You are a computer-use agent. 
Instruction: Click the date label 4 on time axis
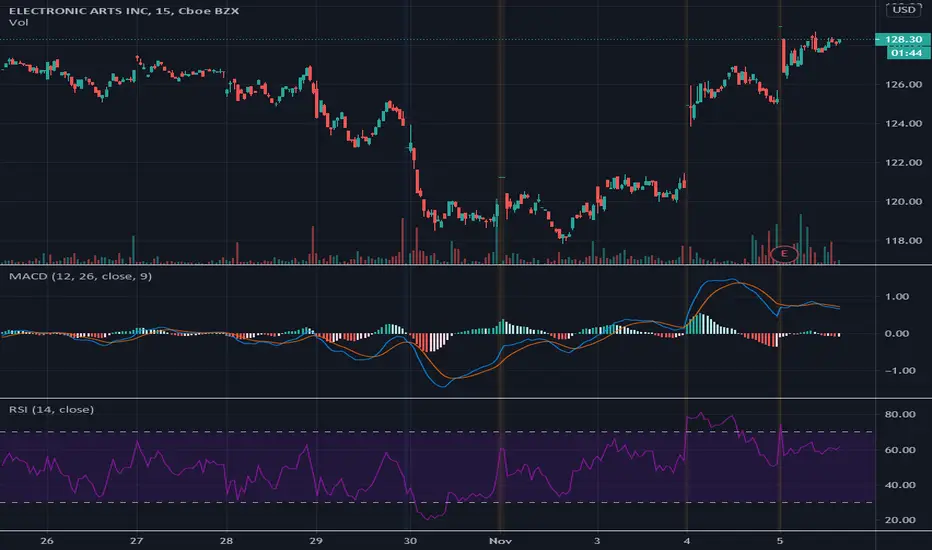(x=687, y=541)
